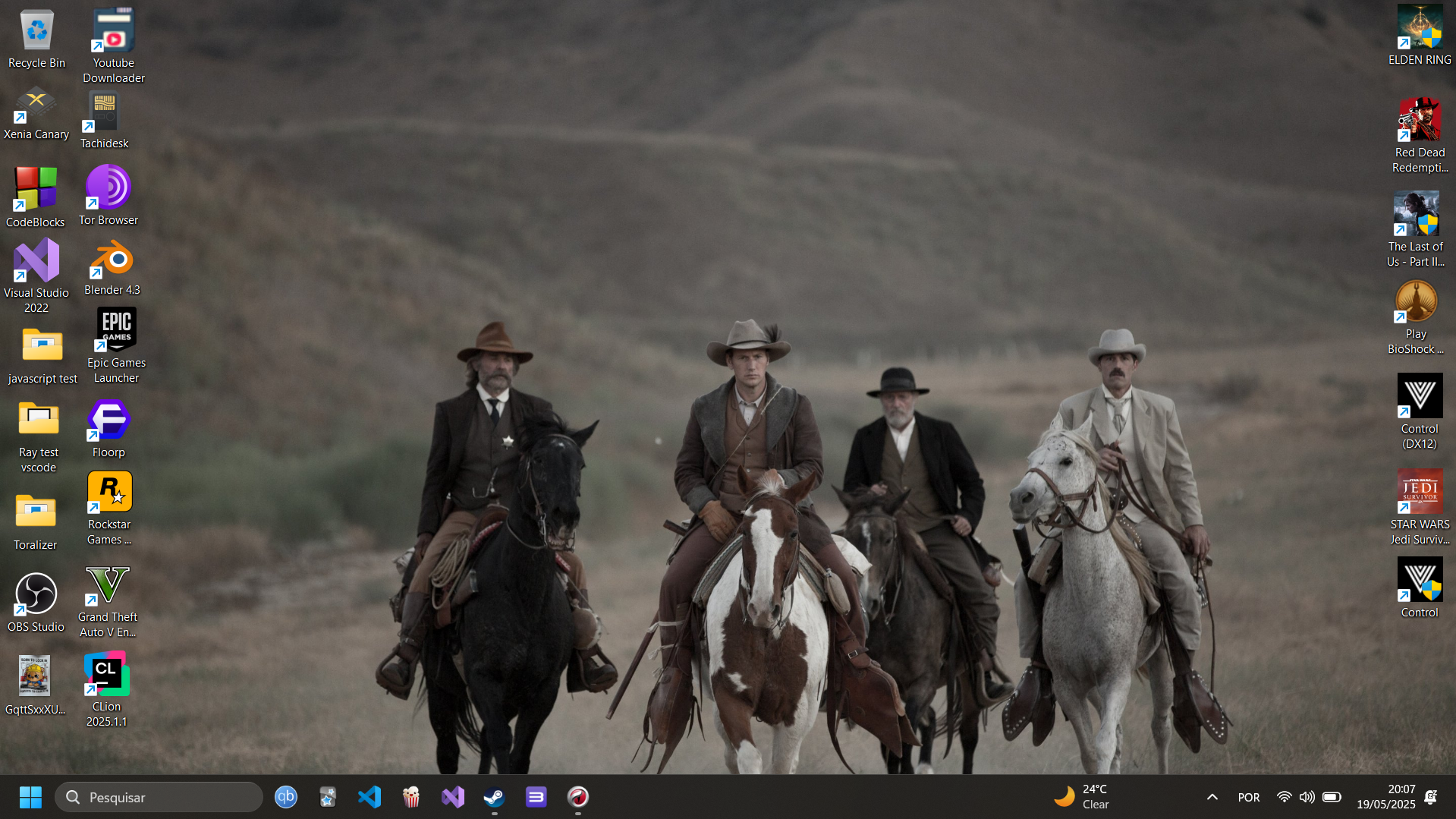
Task: Open the notification bell icon
Action: click(1431, 797)
